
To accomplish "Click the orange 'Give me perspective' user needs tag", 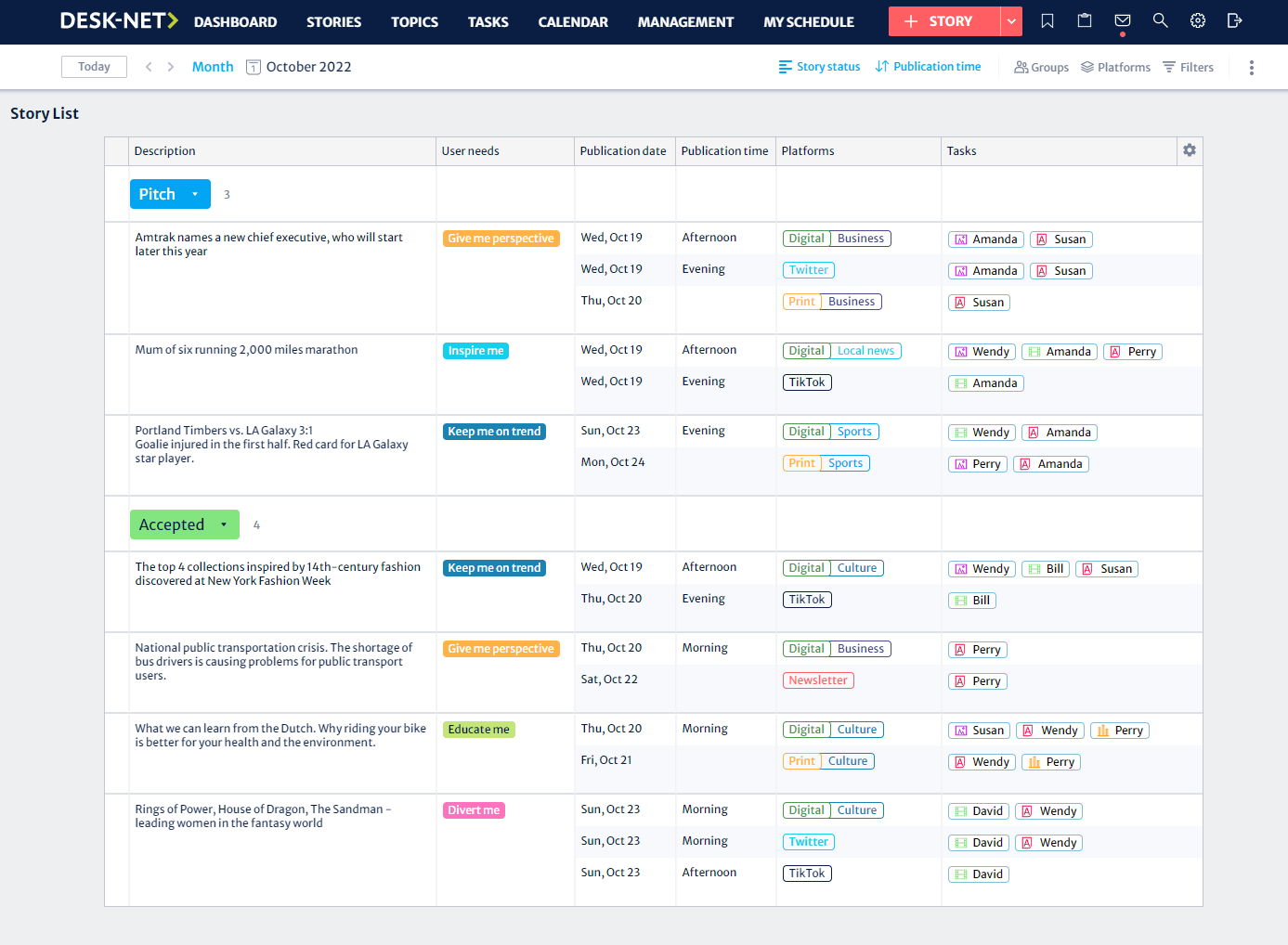I will pyautogui.click(x=501, y=238).
